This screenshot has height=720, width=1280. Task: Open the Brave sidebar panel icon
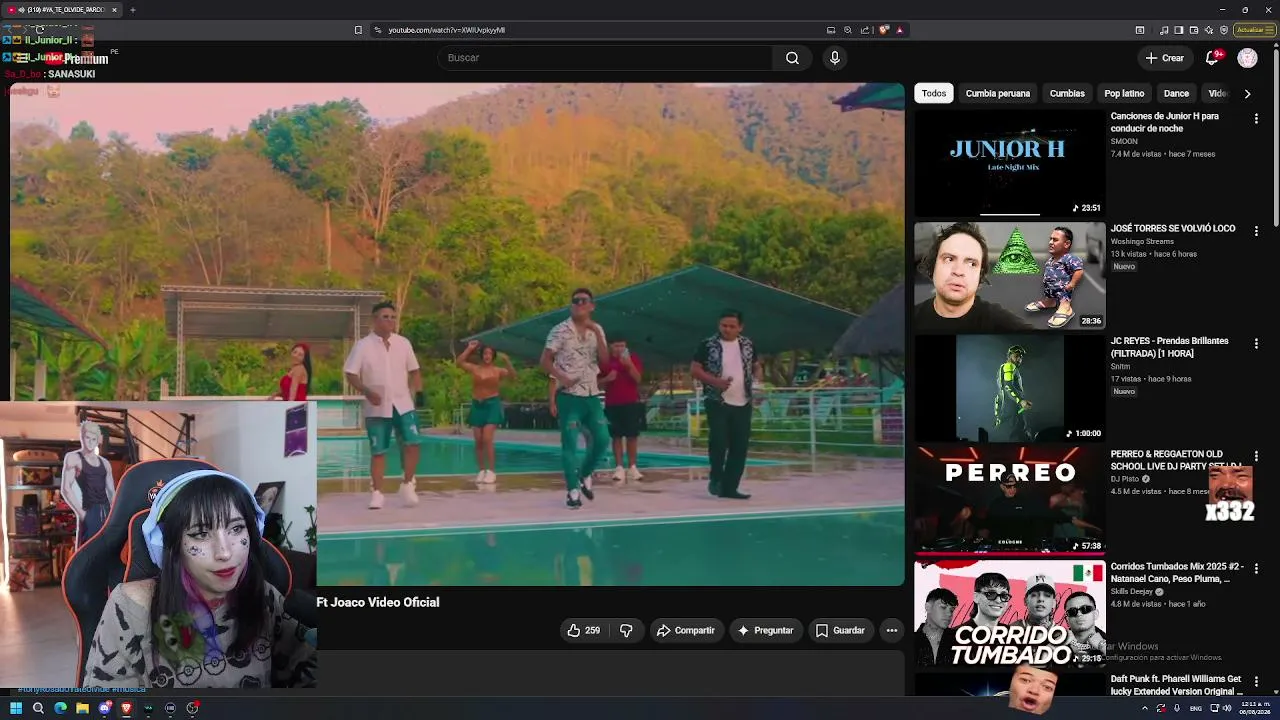[1179, 30]
